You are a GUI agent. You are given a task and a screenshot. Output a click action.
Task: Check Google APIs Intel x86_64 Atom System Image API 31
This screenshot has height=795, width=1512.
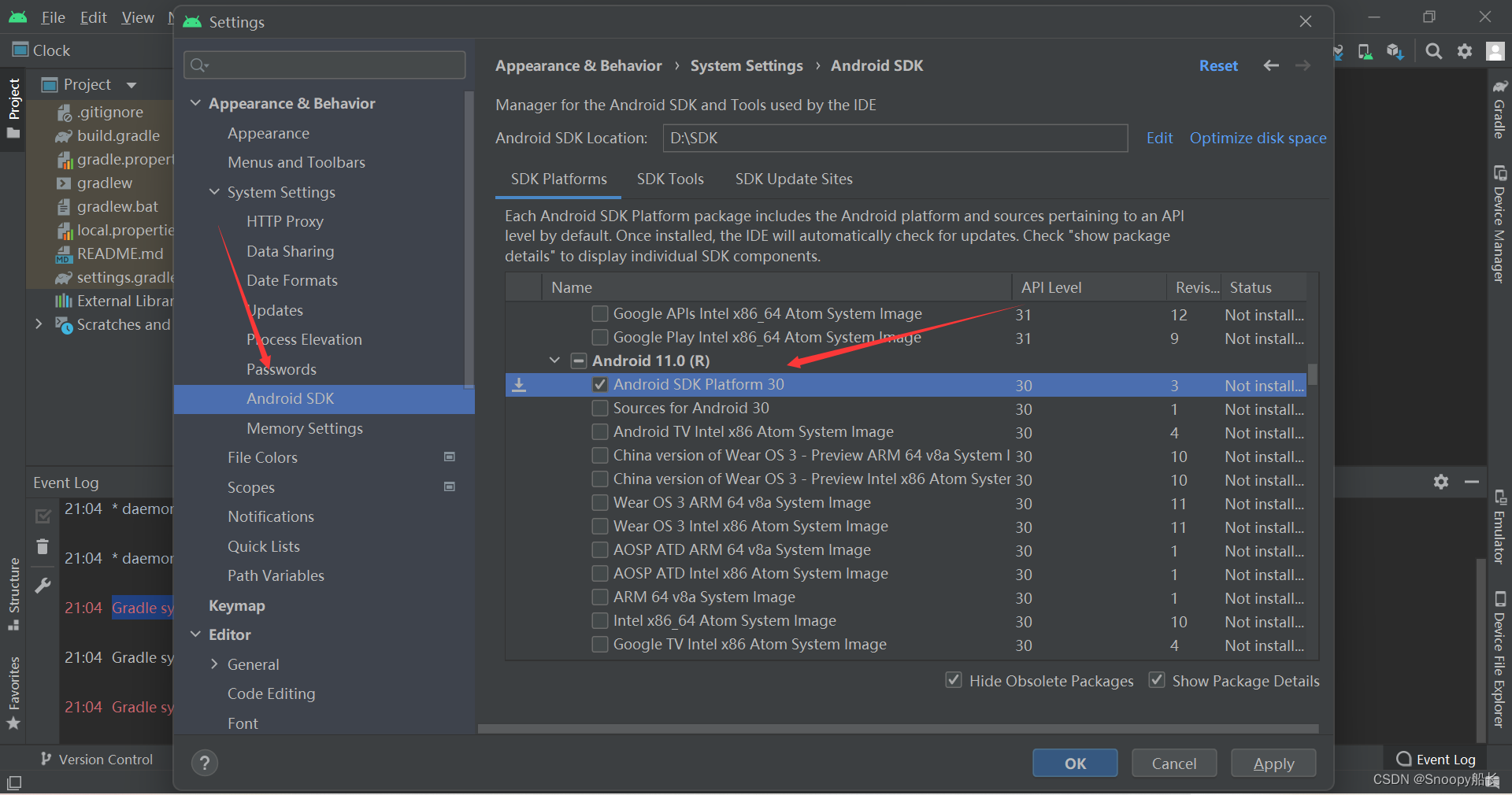tap(600, 314)
